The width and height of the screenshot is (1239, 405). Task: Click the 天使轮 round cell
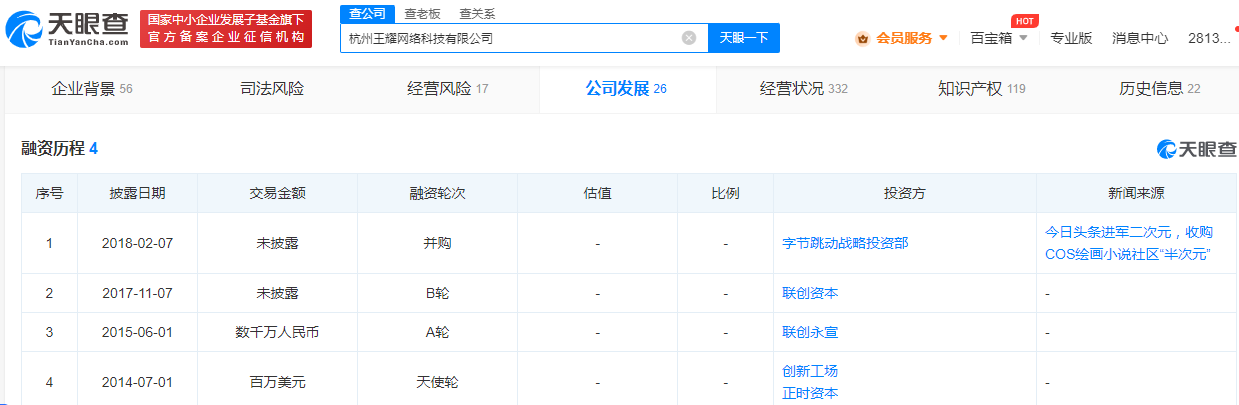click(437, 382)
